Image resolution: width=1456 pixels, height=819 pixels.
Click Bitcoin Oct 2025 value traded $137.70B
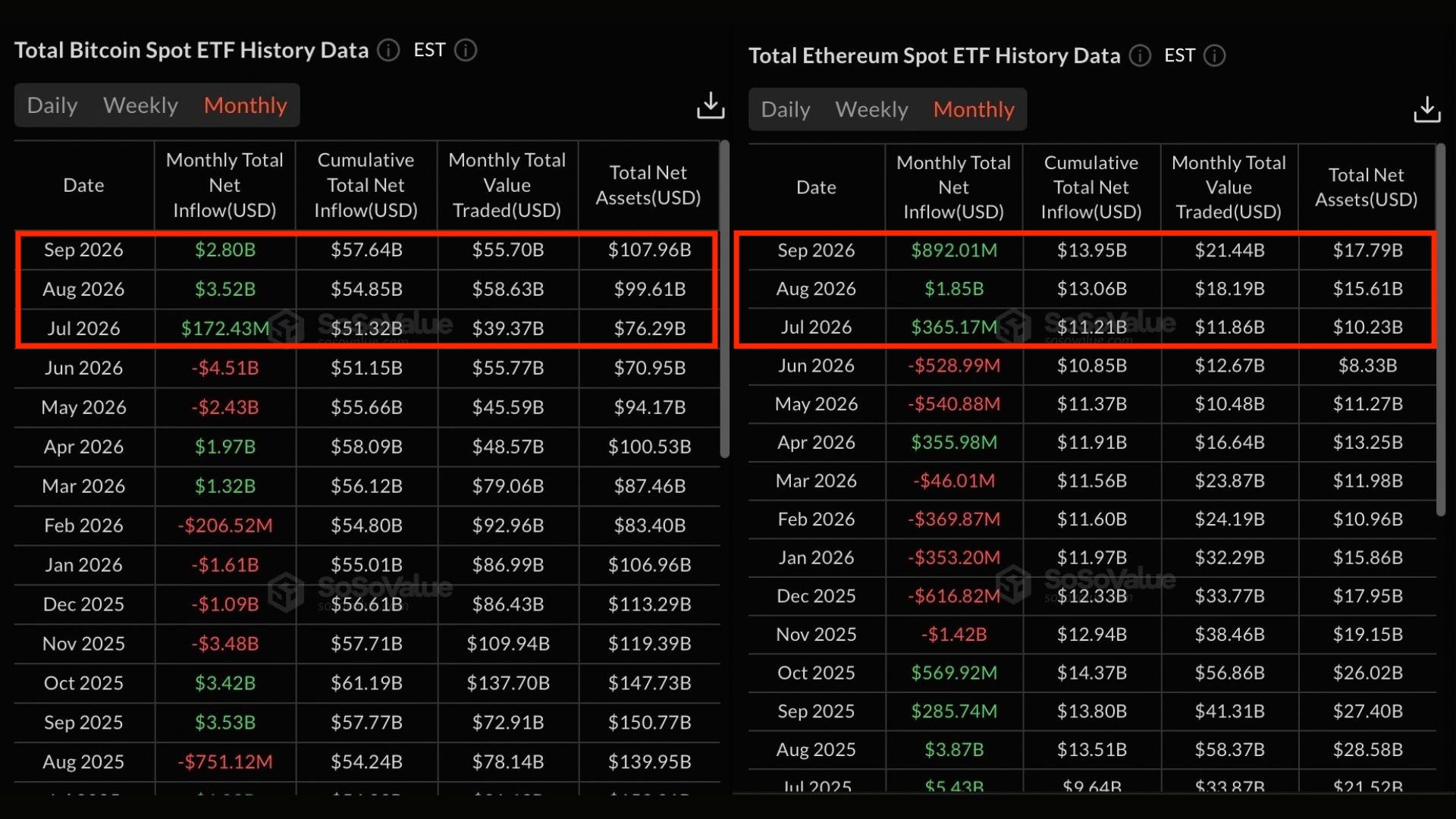[508, 683]
